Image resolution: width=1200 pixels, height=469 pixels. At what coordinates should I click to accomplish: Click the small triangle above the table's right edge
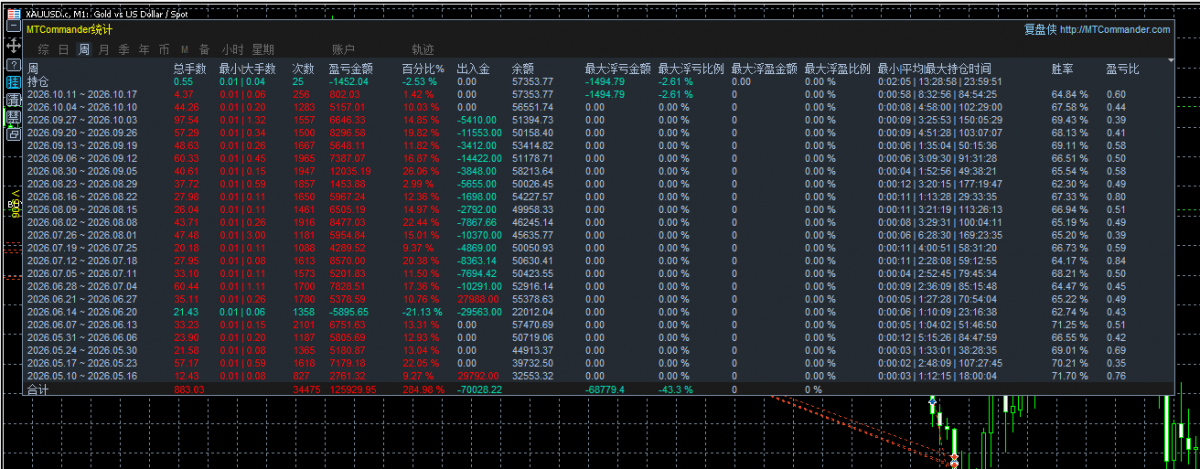coord(1169,58)
